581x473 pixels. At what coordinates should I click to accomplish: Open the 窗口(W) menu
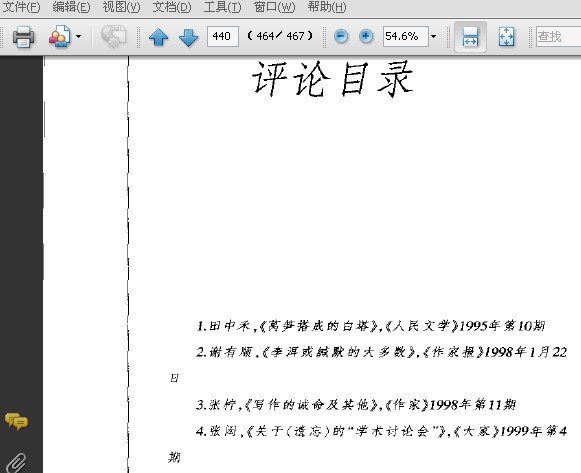tap(274, 7)
